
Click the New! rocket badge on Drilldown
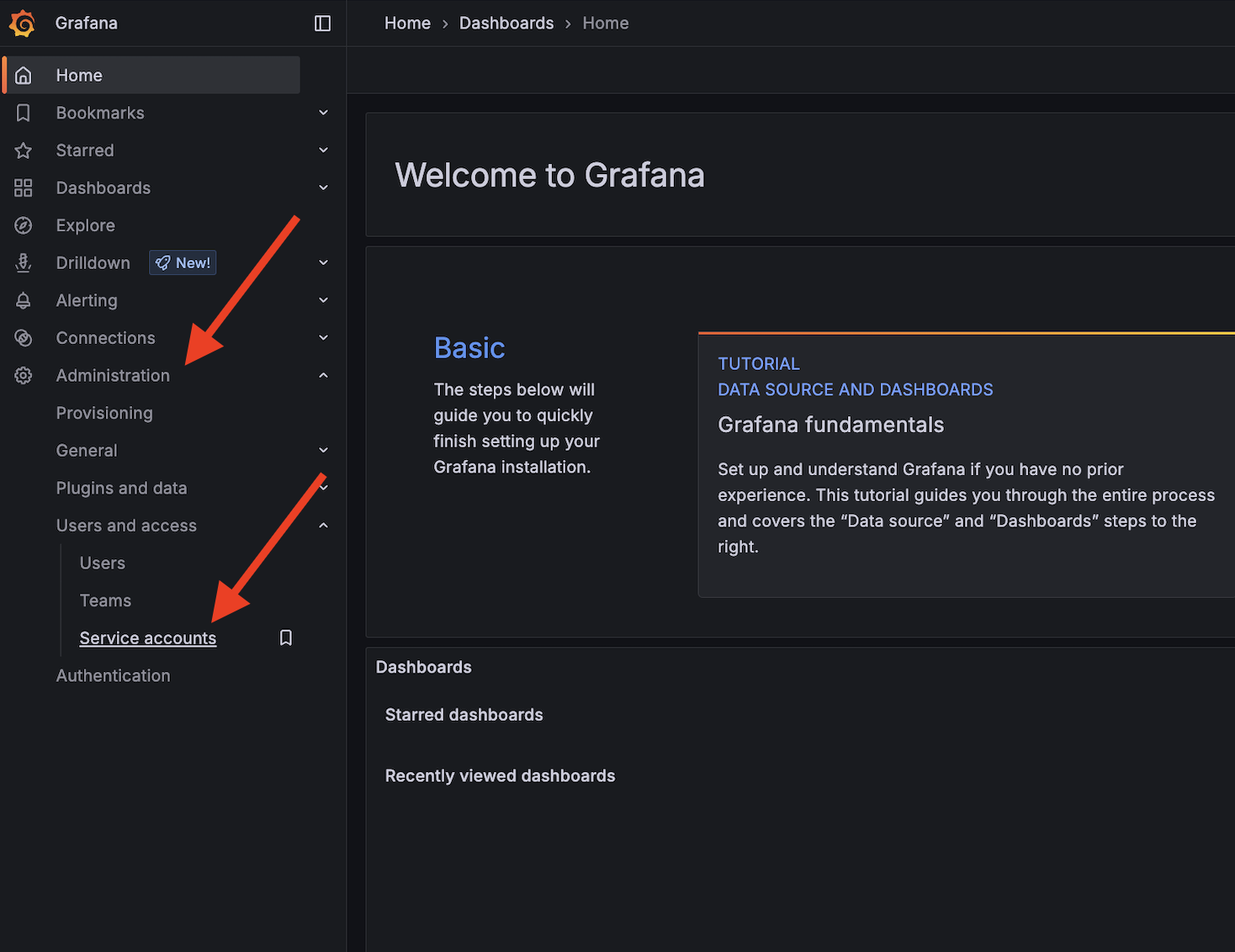pyautogui.click(x=183, y=262)
